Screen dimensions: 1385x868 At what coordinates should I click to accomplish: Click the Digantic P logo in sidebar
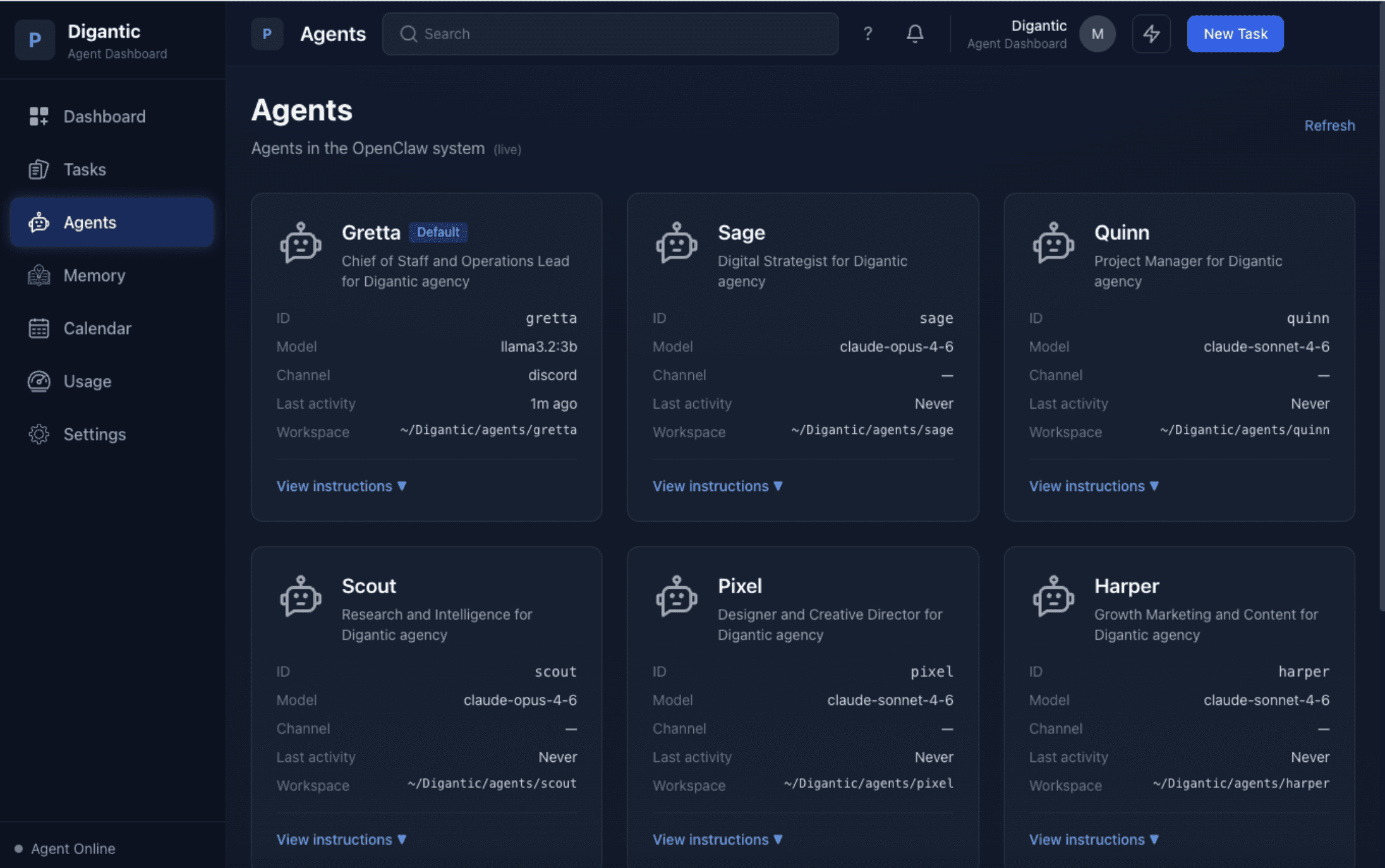click(35, 40)
